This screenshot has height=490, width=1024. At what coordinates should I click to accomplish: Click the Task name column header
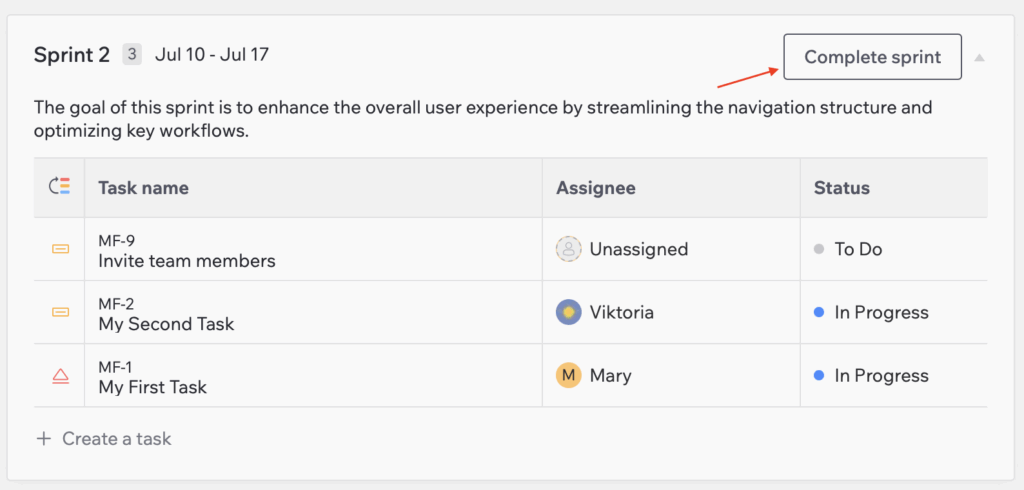point(144,188)
